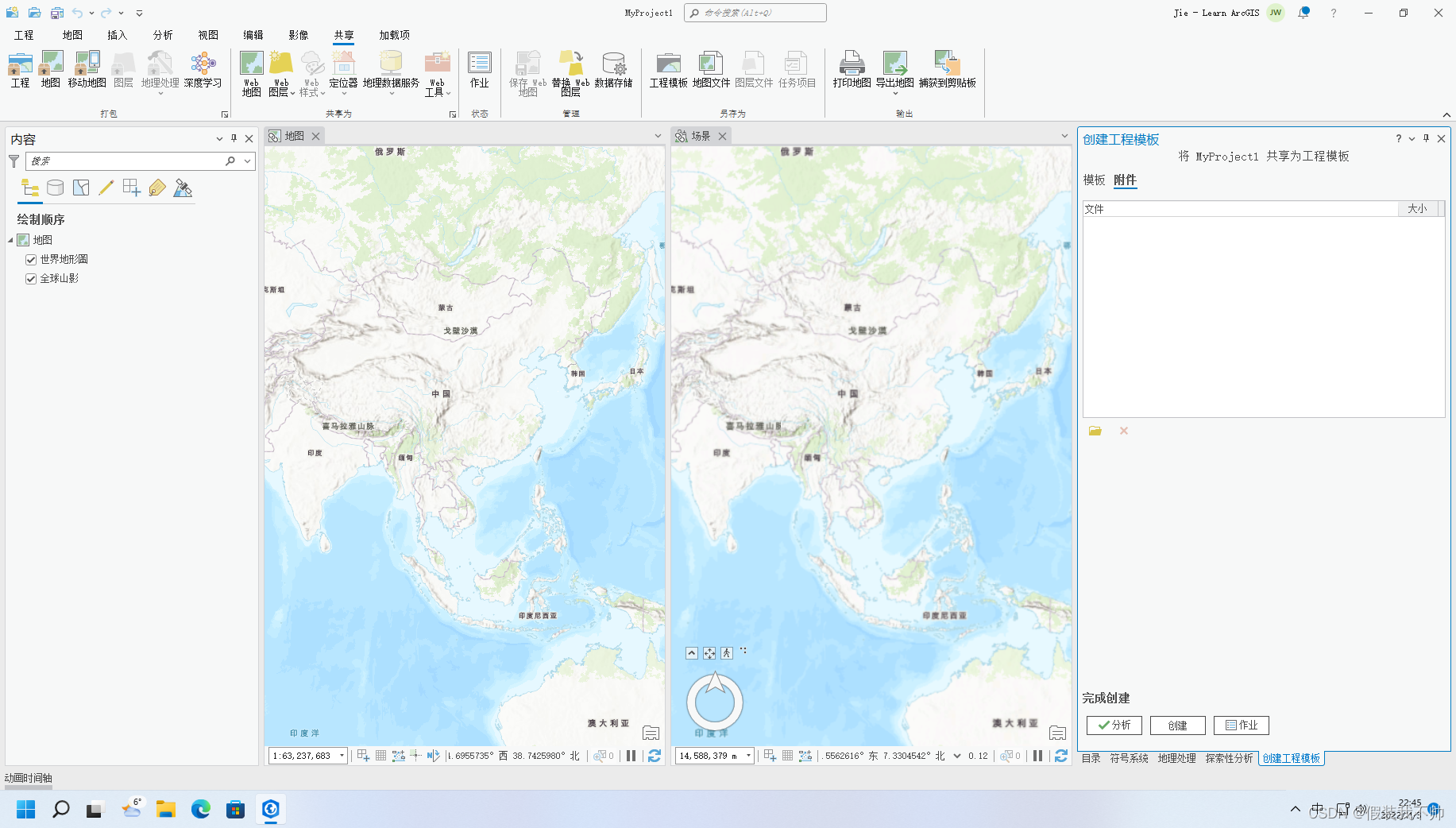This screenshot has width=1456, height=828.
Task: Refresh the map view using refresh icon
Action: [655, 756]
